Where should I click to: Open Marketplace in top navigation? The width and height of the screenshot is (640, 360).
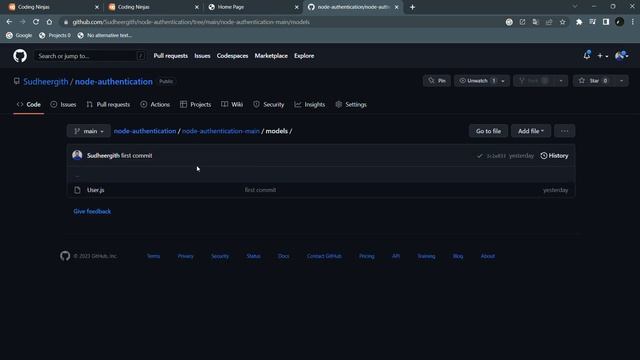pos(271,56)
